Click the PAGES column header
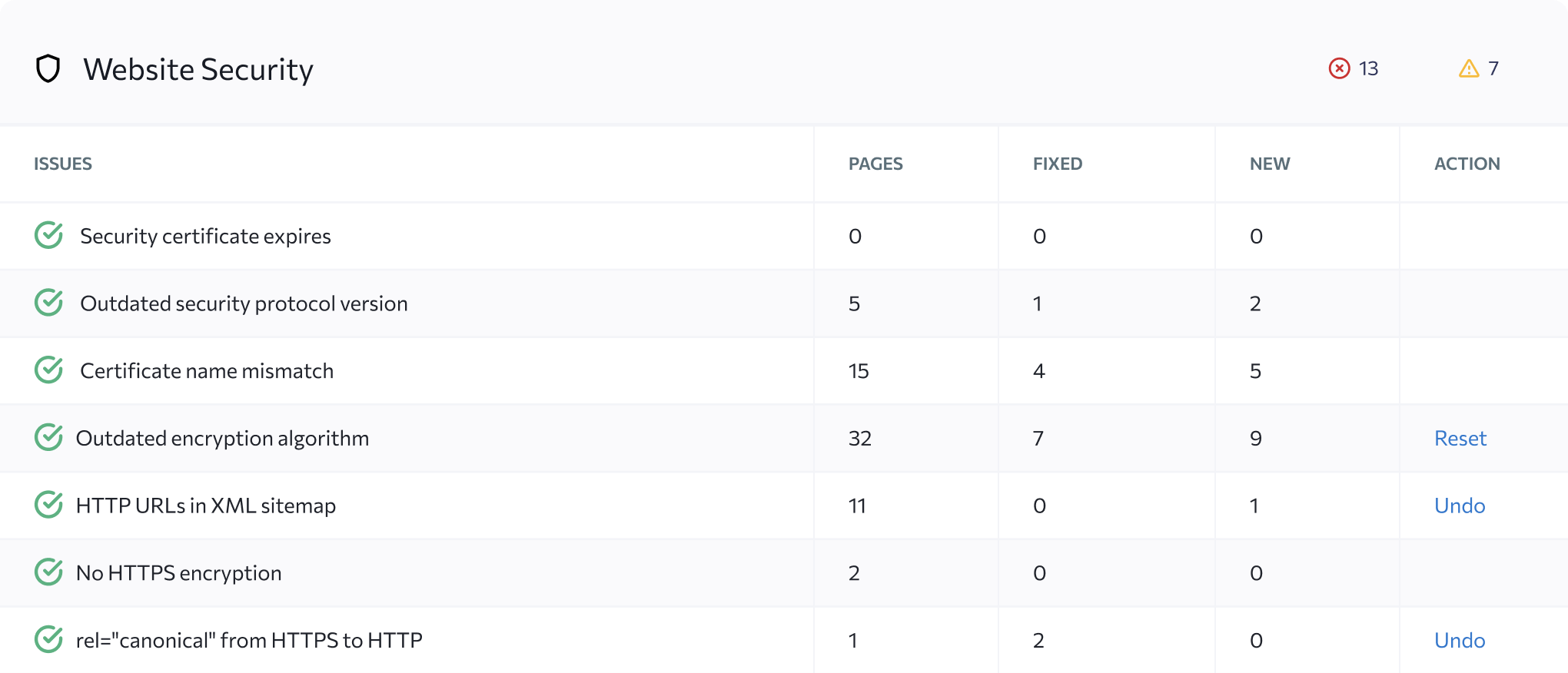 tap(875, 164)
